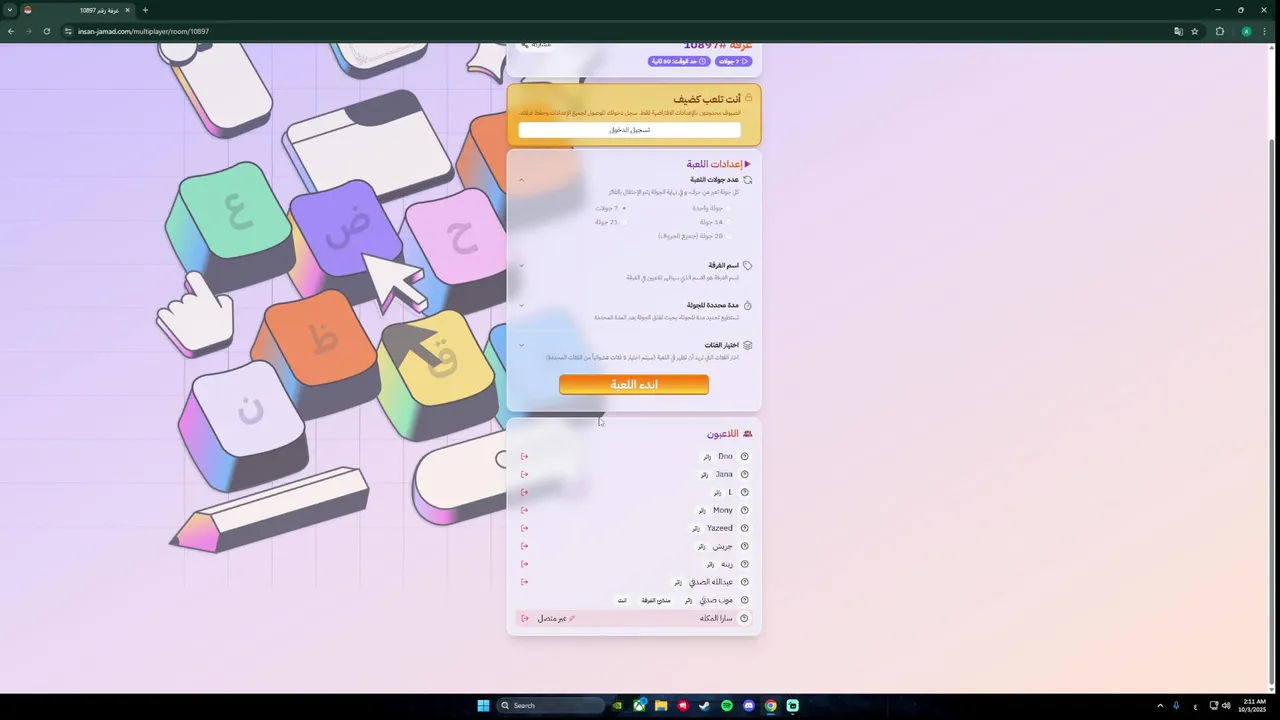Open a new browser tab

coord(145,10)
